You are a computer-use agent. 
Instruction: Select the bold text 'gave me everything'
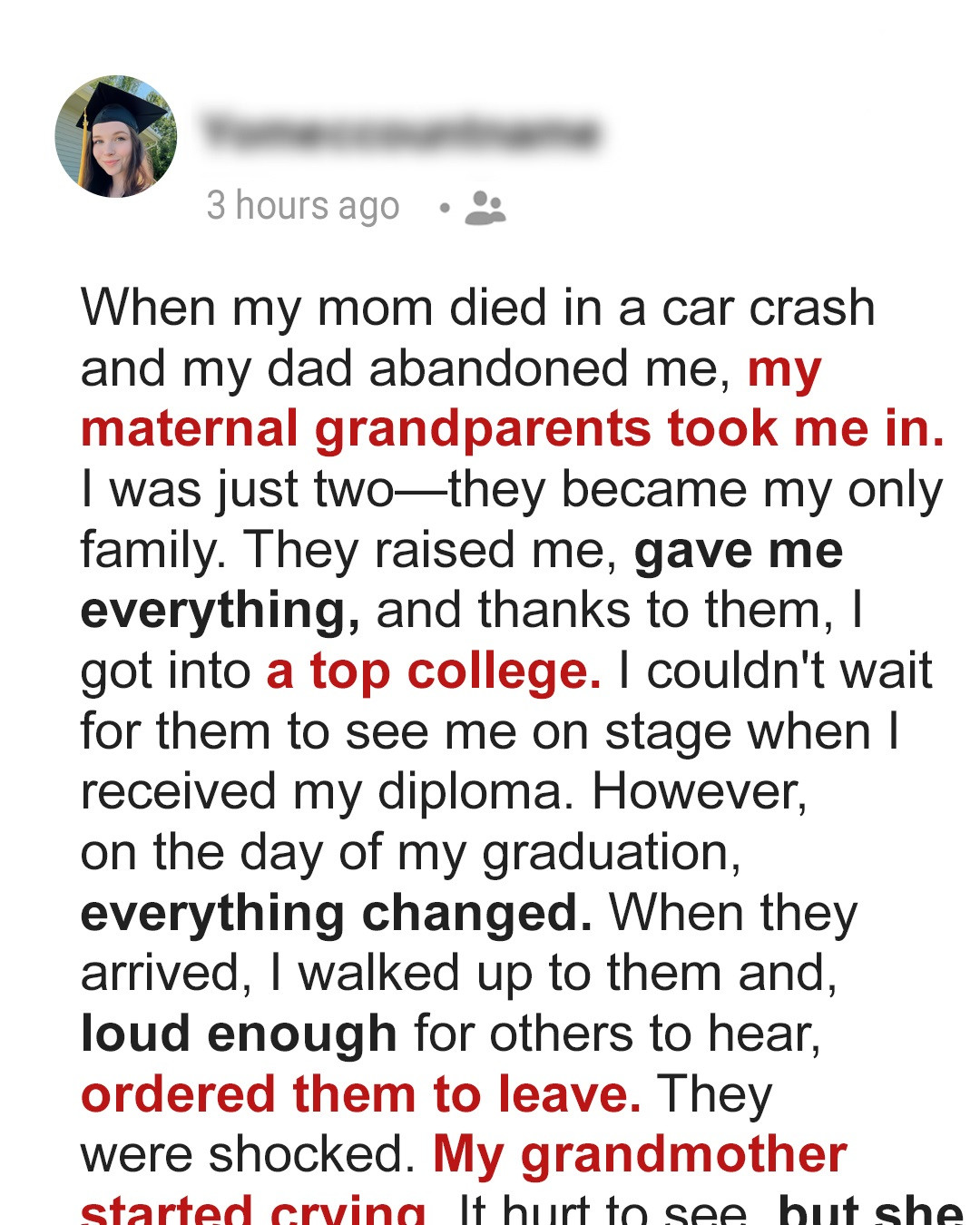point(735,548)
